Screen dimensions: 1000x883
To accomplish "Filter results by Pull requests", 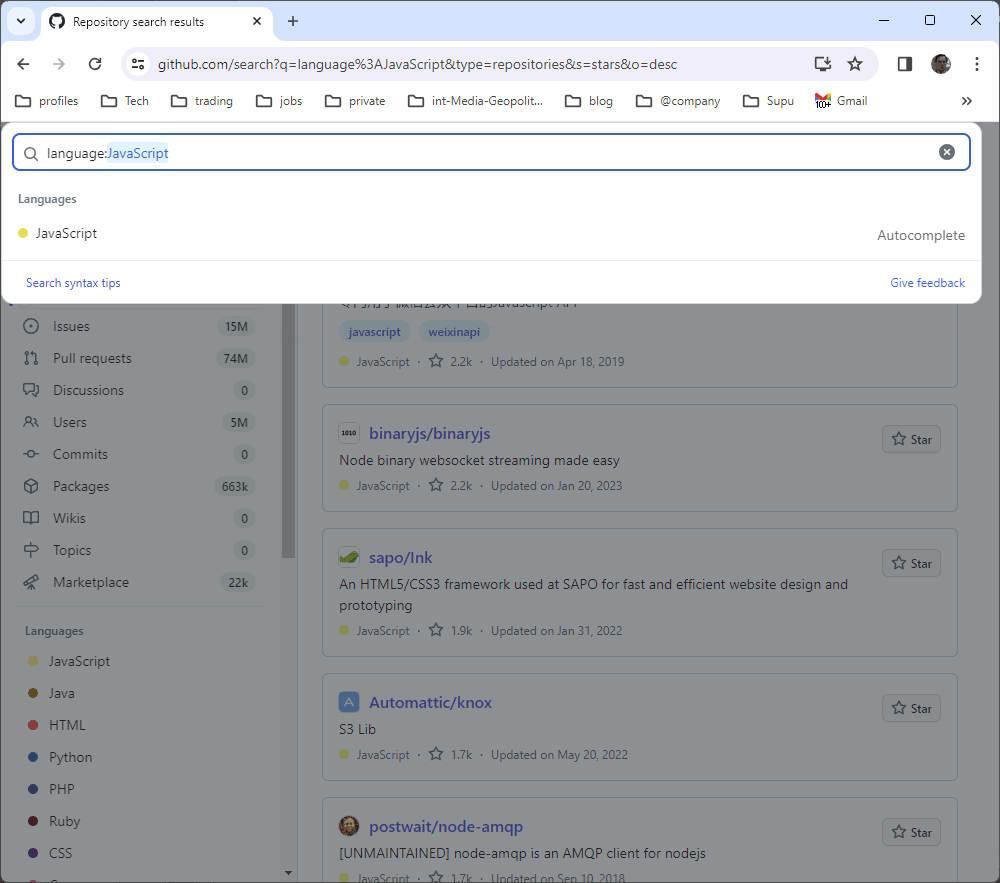I will 92,358.
